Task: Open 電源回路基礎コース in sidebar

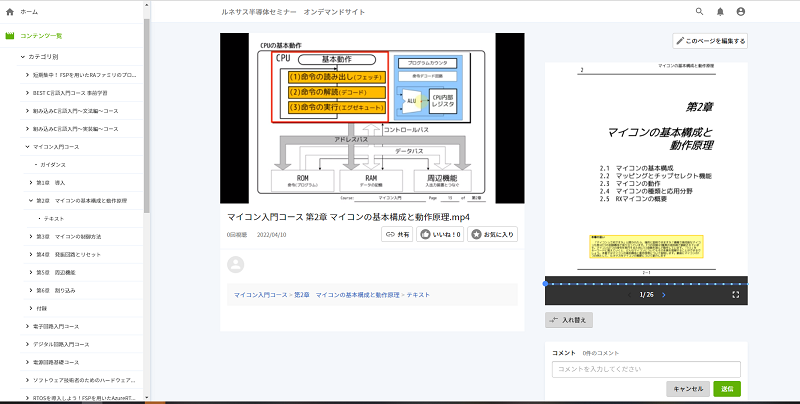Action: point(56,362)
